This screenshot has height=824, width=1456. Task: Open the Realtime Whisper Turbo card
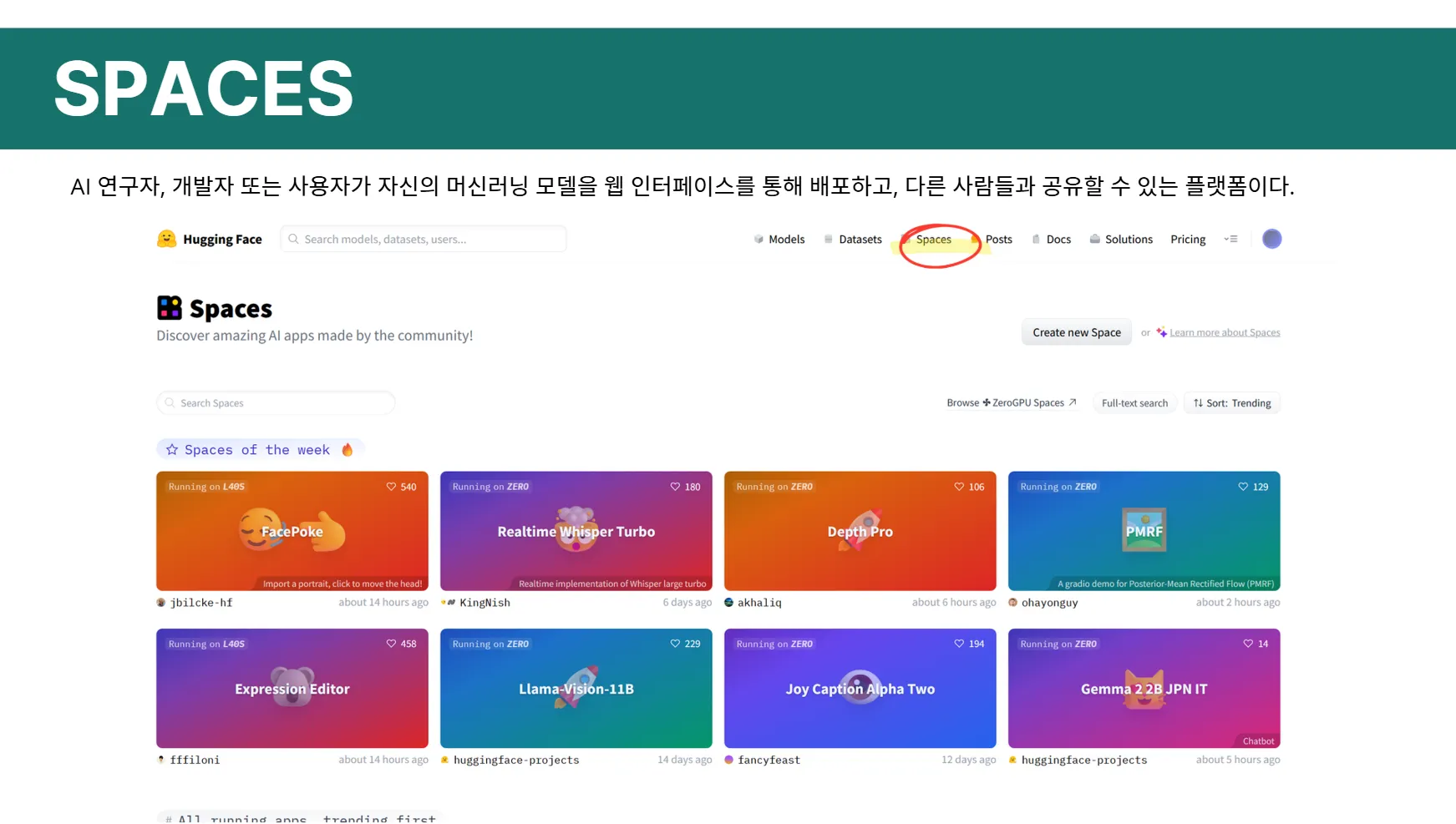tap(576, 531)
